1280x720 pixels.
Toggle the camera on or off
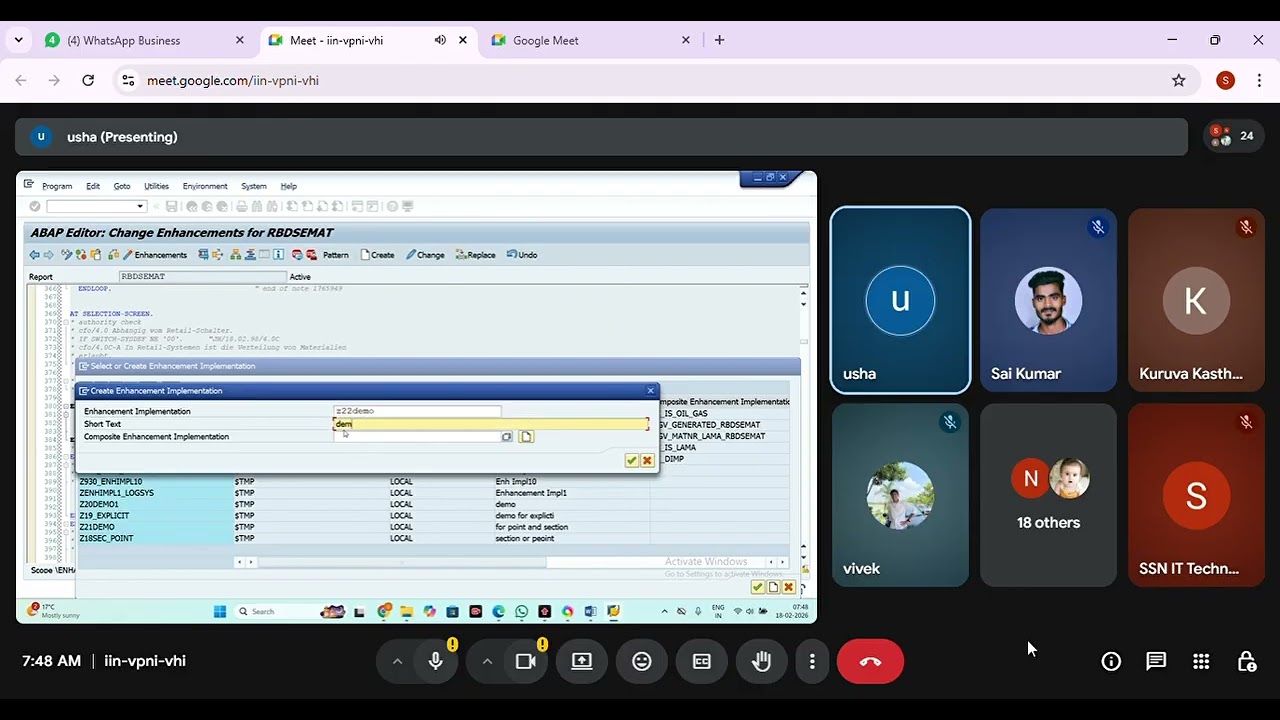point(525,661)
